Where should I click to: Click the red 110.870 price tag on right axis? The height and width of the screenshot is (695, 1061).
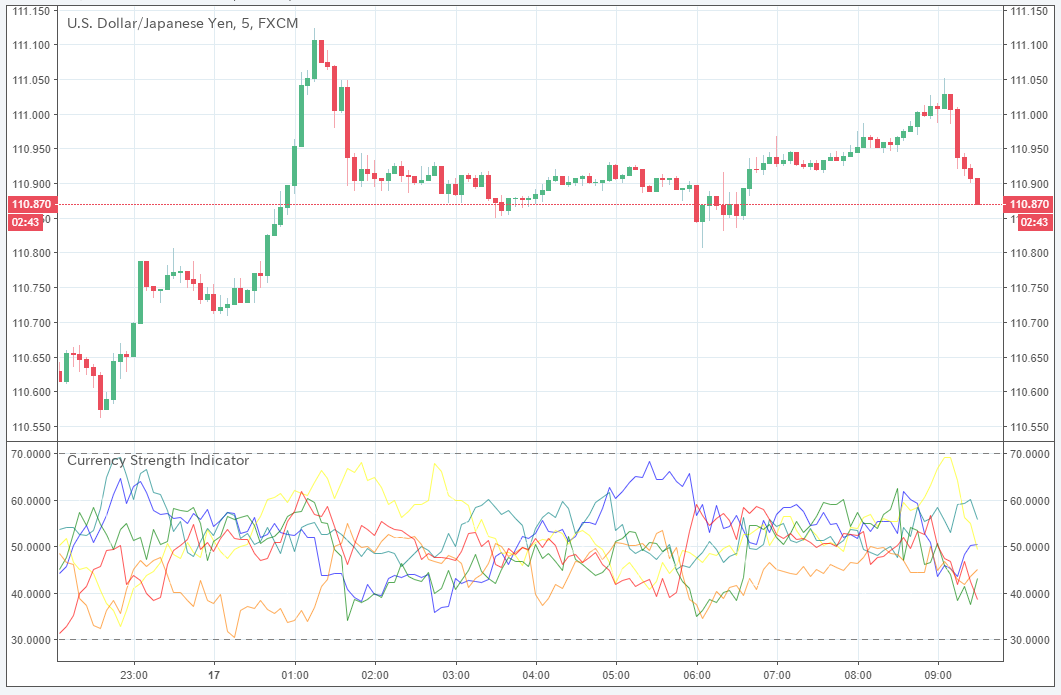coord(1029,204)
